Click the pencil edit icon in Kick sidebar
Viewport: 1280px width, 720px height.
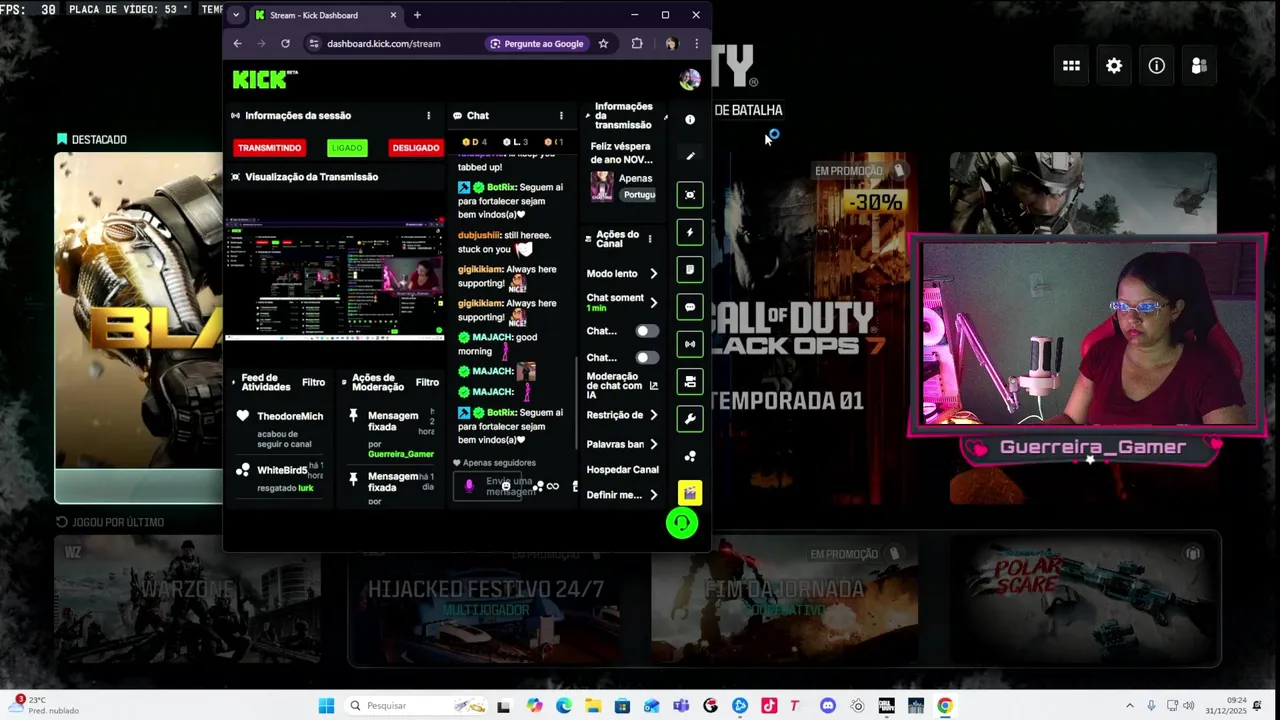(x=690, y=156)
